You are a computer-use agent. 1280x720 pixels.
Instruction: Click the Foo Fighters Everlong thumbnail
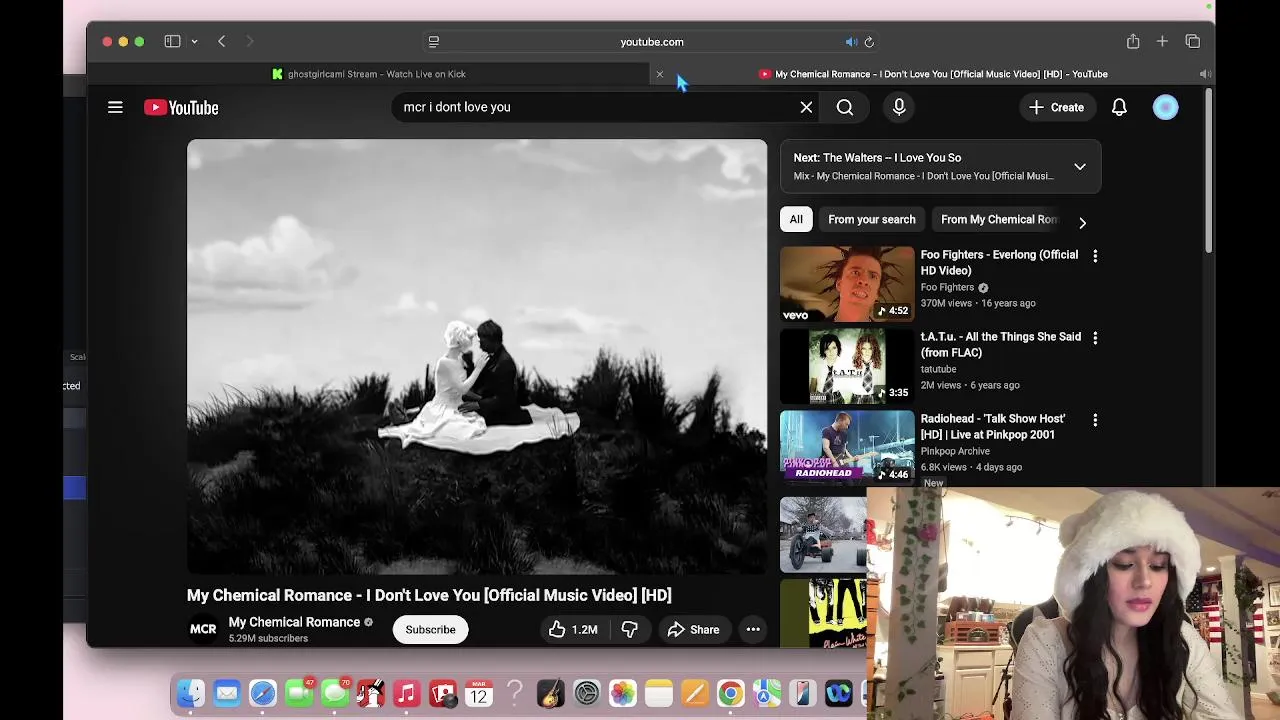pyautogui.click(x=847, y=284)
